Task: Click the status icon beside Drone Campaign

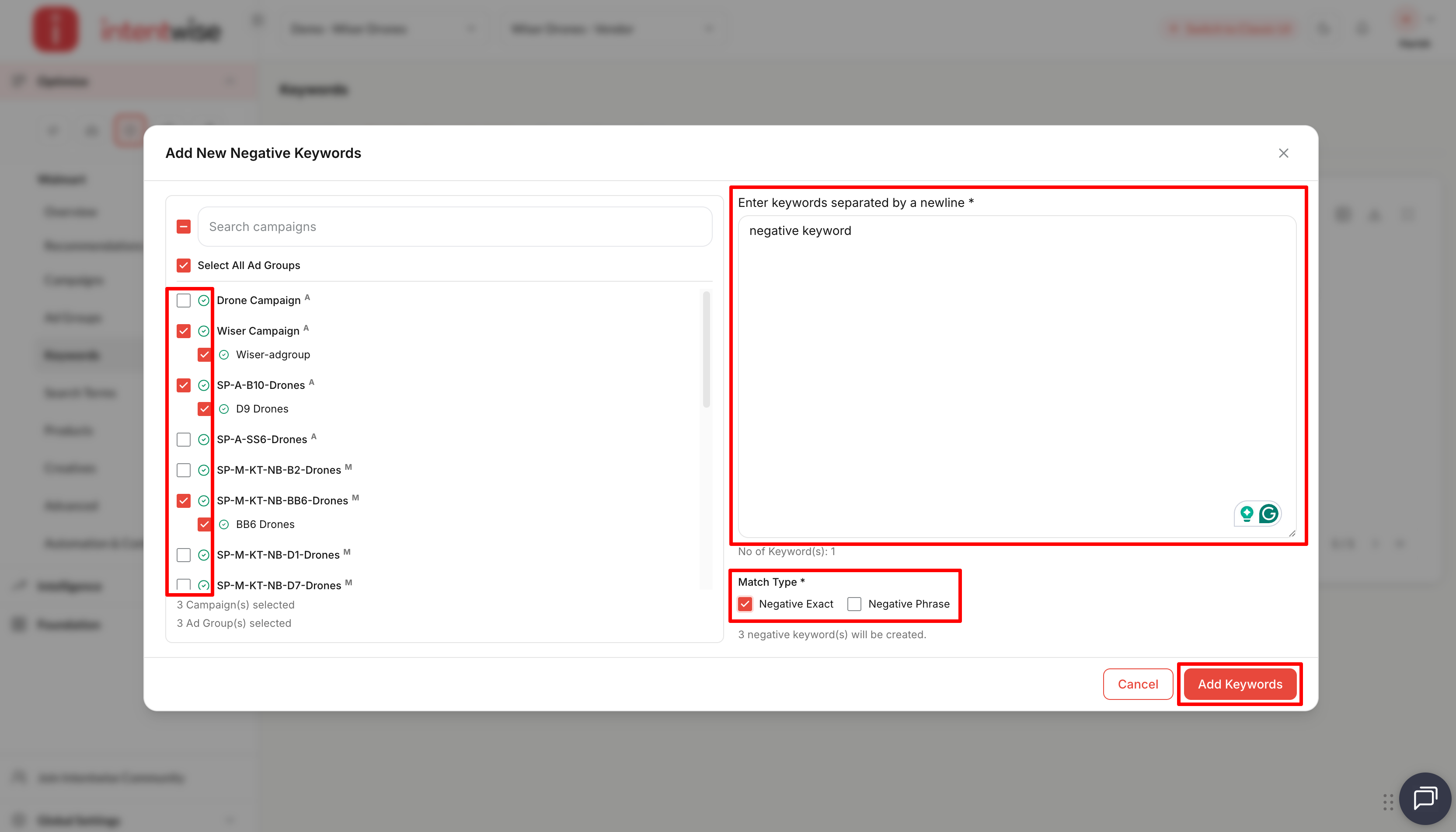Action: point(203,301)
